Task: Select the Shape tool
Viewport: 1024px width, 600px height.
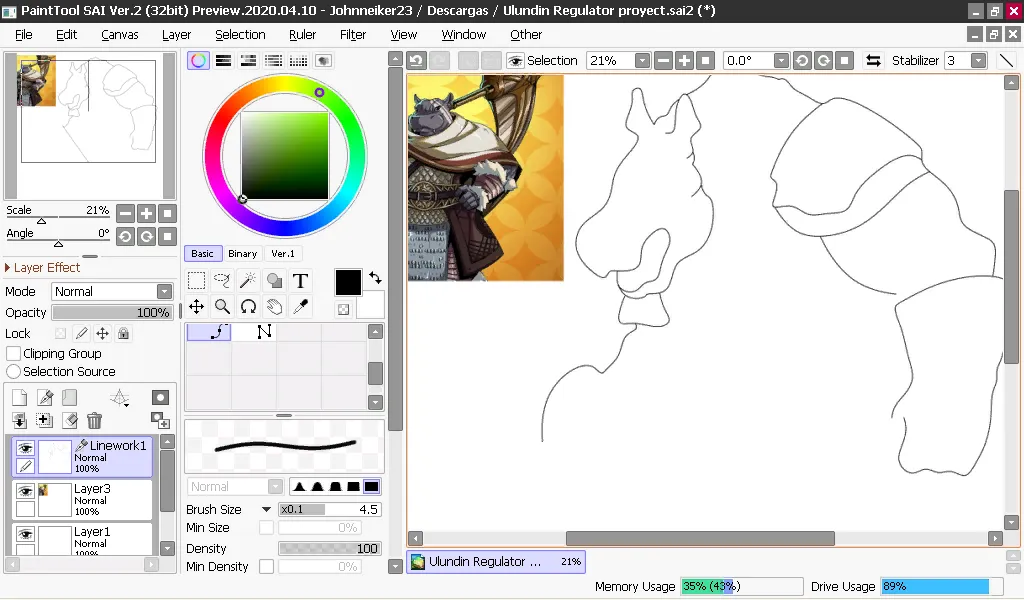Action: tap(274, 281)
